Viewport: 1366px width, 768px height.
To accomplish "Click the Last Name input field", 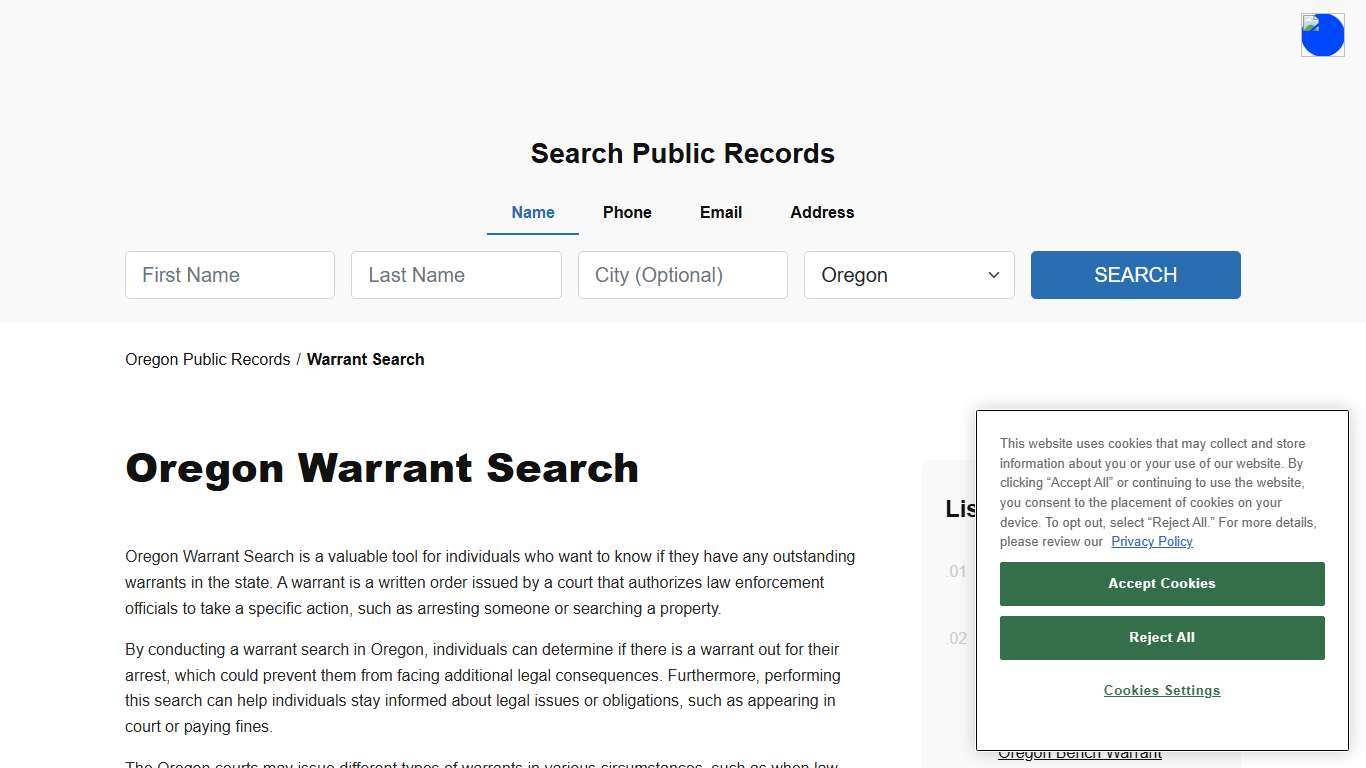I will pyautogui.click(x=456, y=275).
